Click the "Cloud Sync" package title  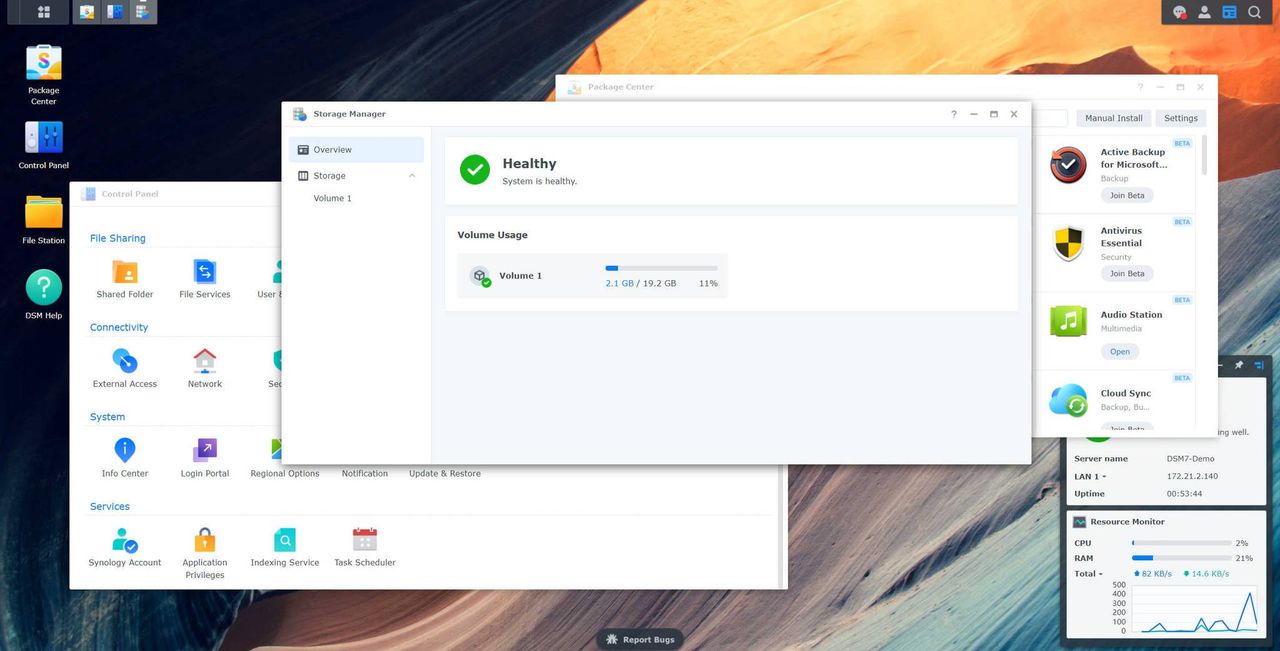[1126, 394]
